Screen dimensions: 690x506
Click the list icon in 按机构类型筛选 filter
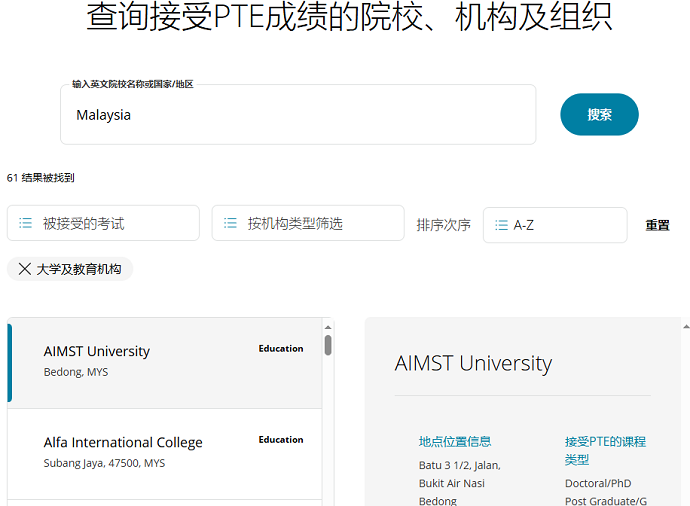click(231, 223)
